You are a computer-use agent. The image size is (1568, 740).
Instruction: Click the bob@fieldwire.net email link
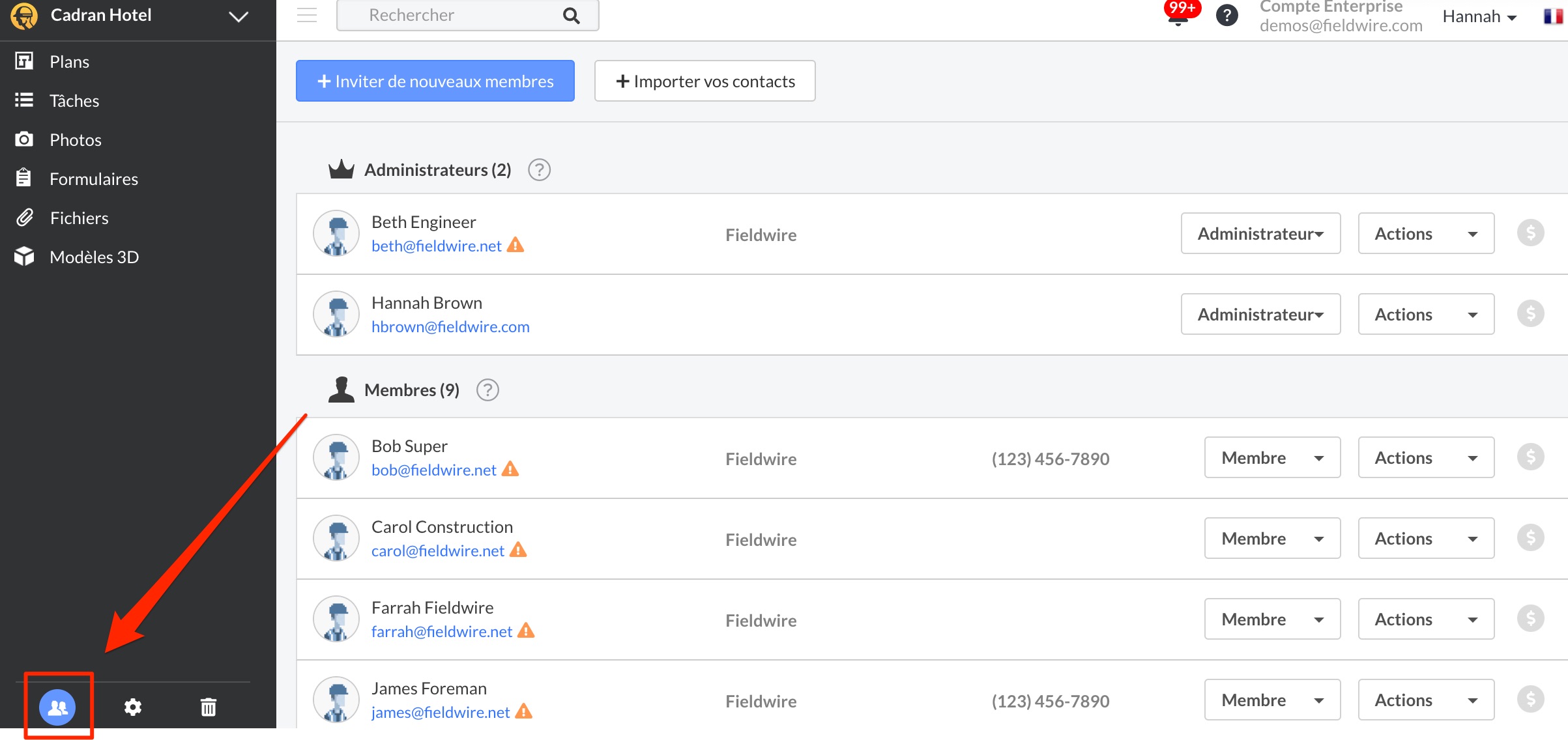(434, 470)
